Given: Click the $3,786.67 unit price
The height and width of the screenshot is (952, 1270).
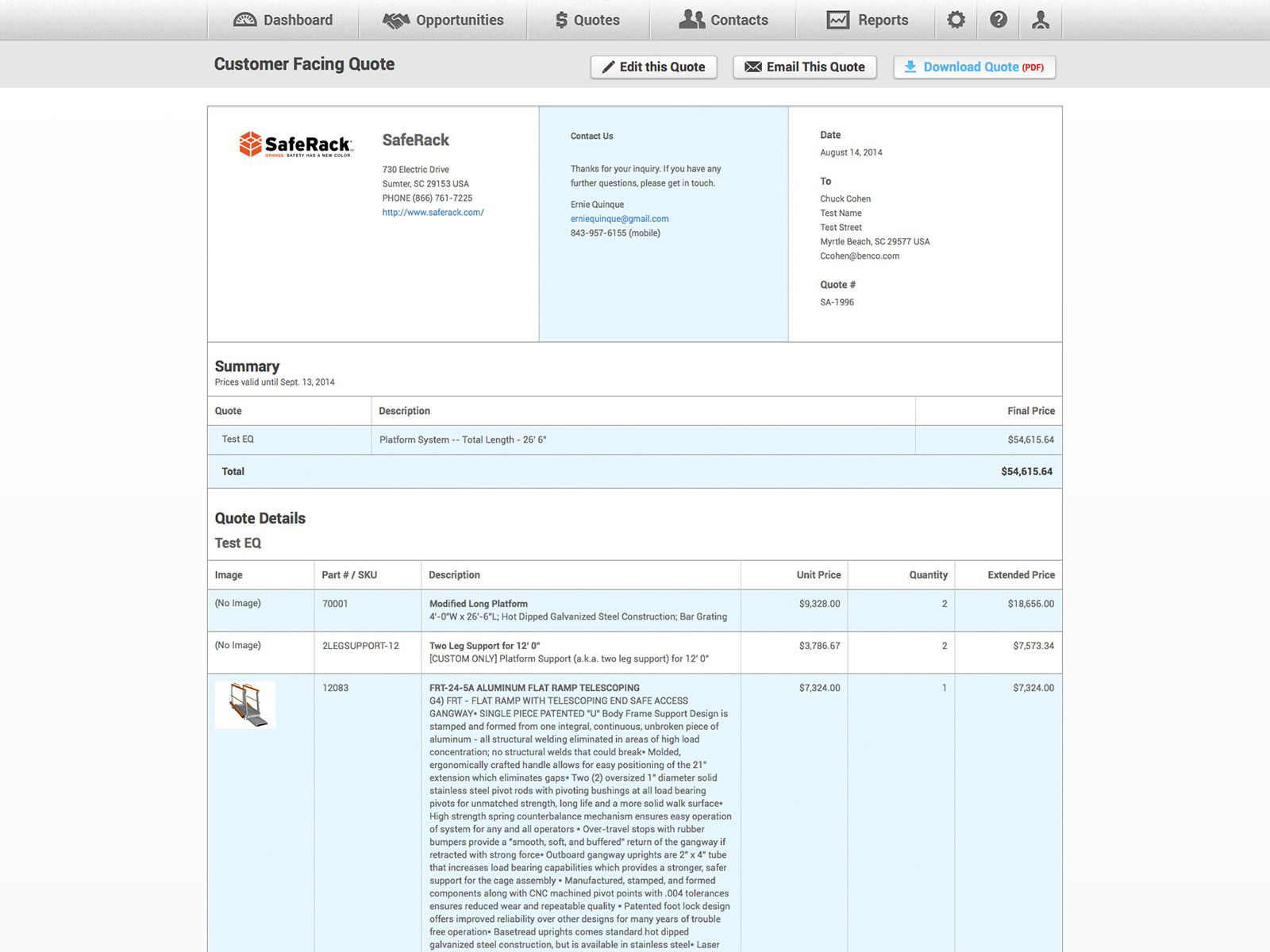Looking at the screenshot, I should click(x=819, y=646).
